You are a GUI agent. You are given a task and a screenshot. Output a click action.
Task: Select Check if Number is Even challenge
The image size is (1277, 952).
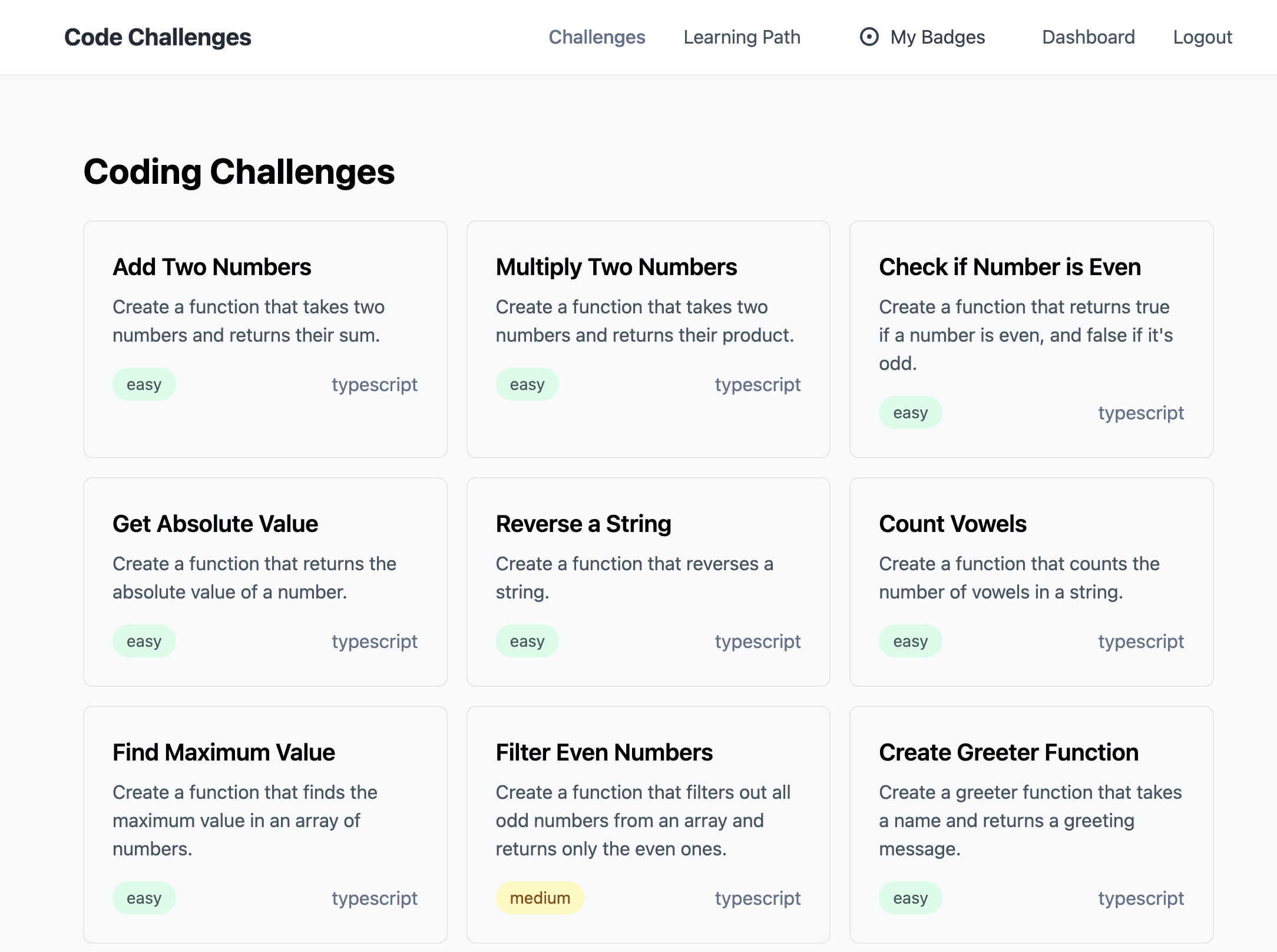point(1031,339)
